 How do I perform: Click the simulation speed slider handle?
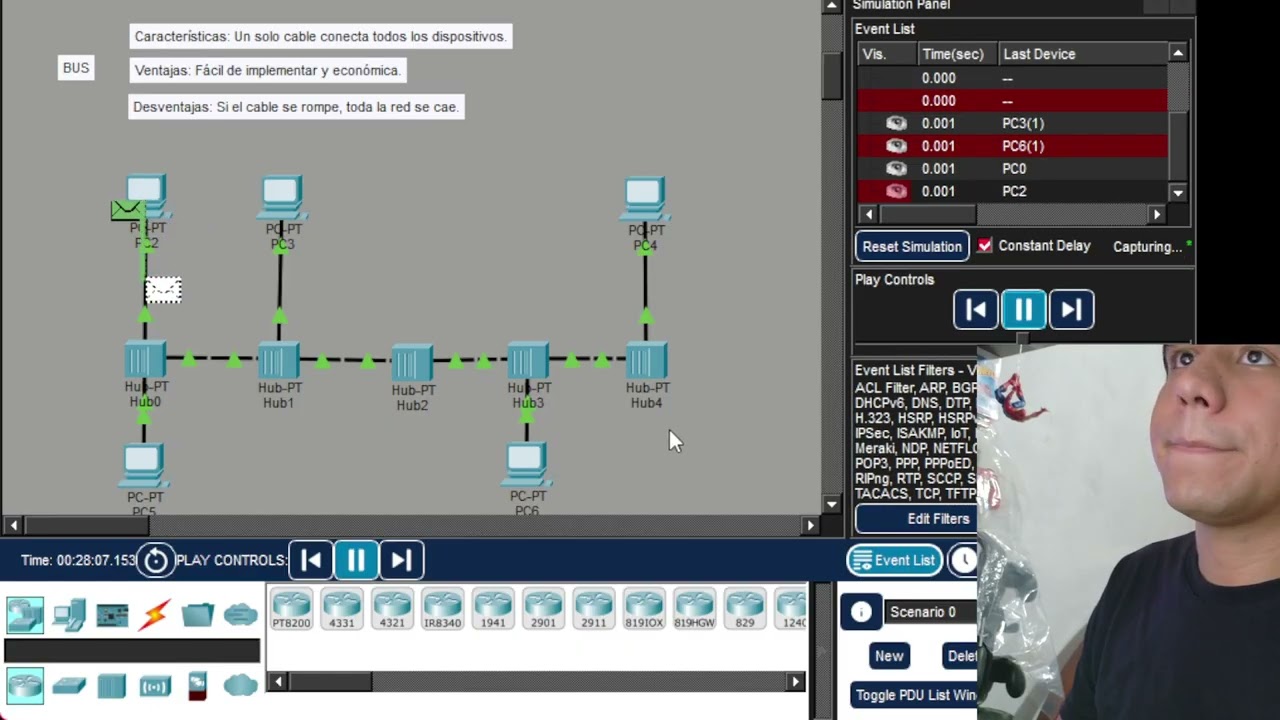[x=1022, y=338]
